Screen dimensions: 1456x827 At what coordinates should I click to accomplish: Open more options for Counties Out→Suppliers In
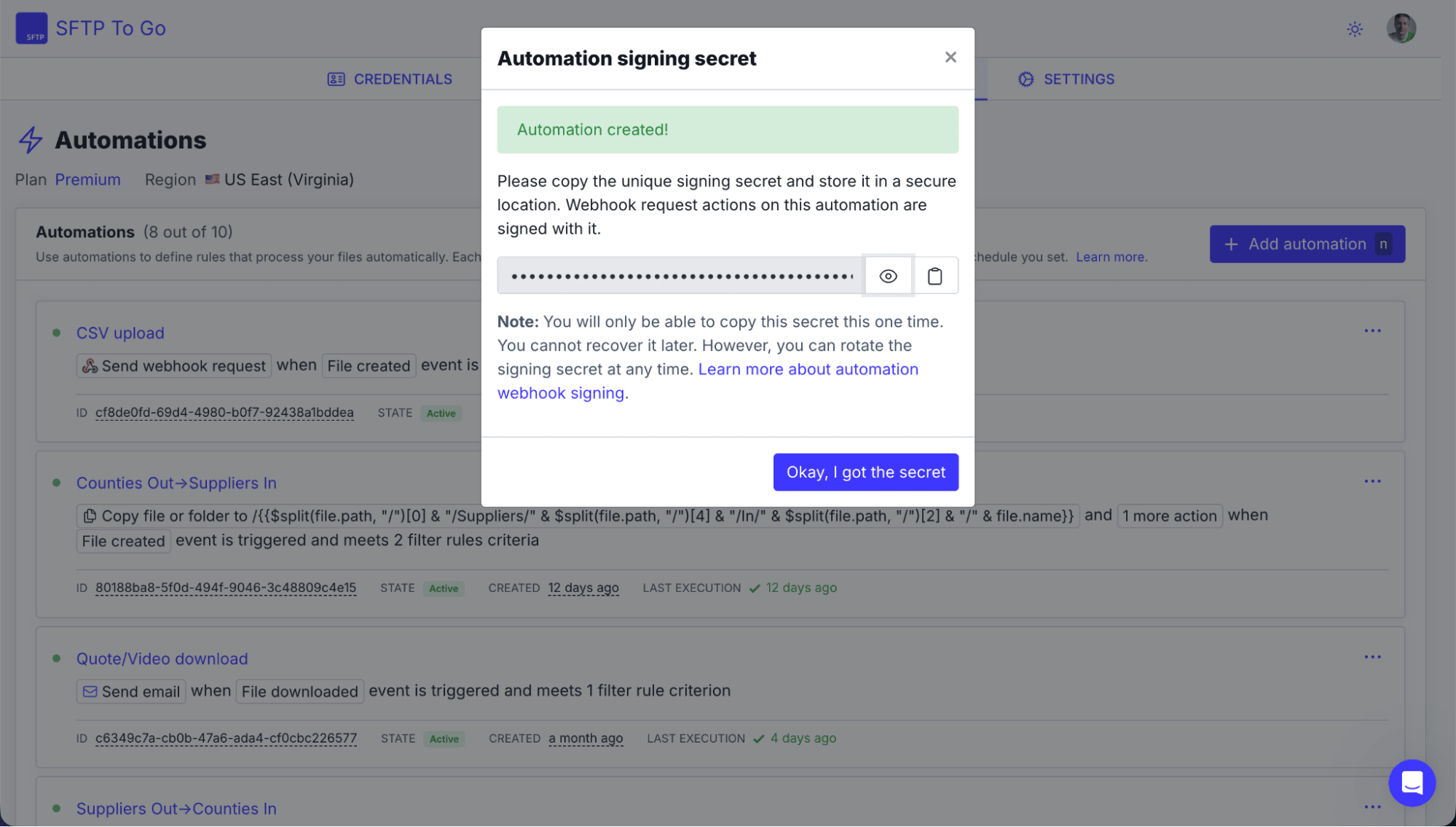(1372, 481)
